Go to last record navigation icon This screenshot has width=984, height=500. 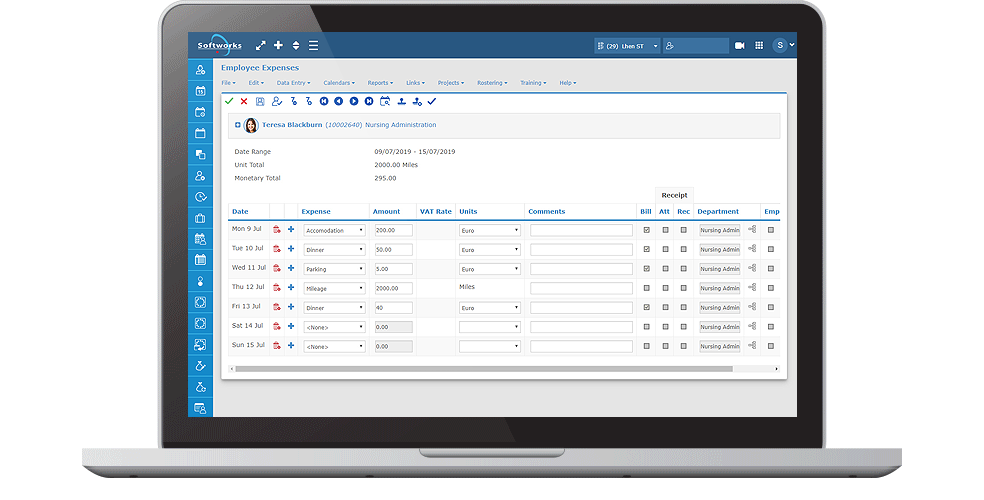coord(369,101)
